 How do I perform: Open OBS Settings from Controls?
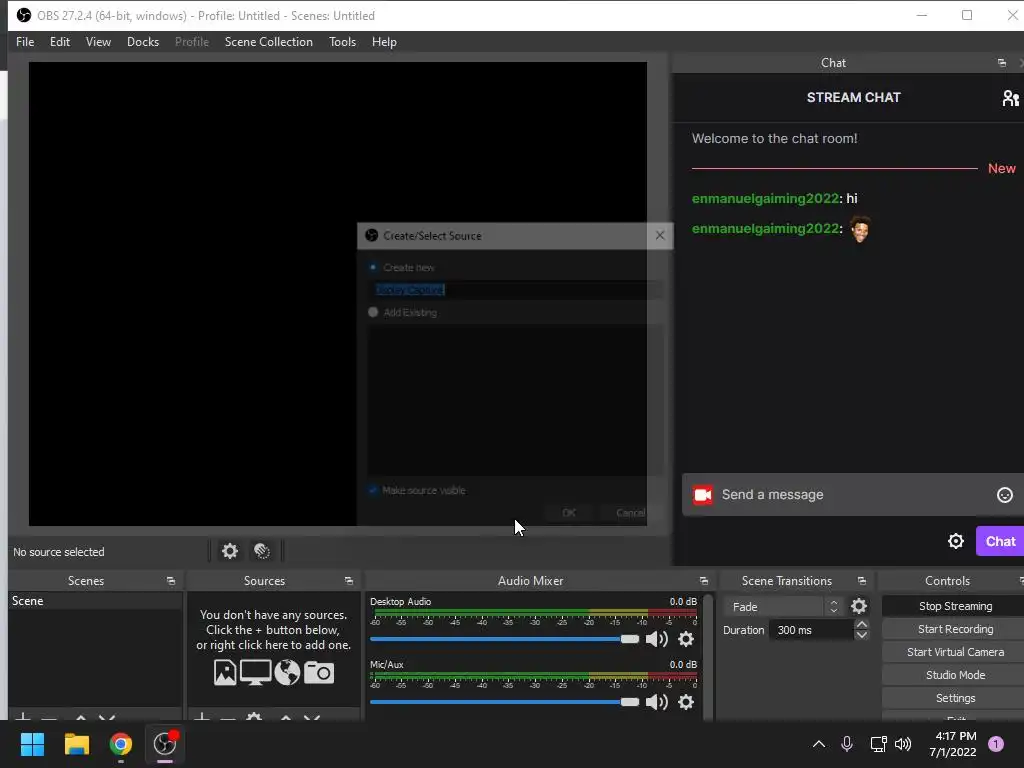click(x=955, y=698)
